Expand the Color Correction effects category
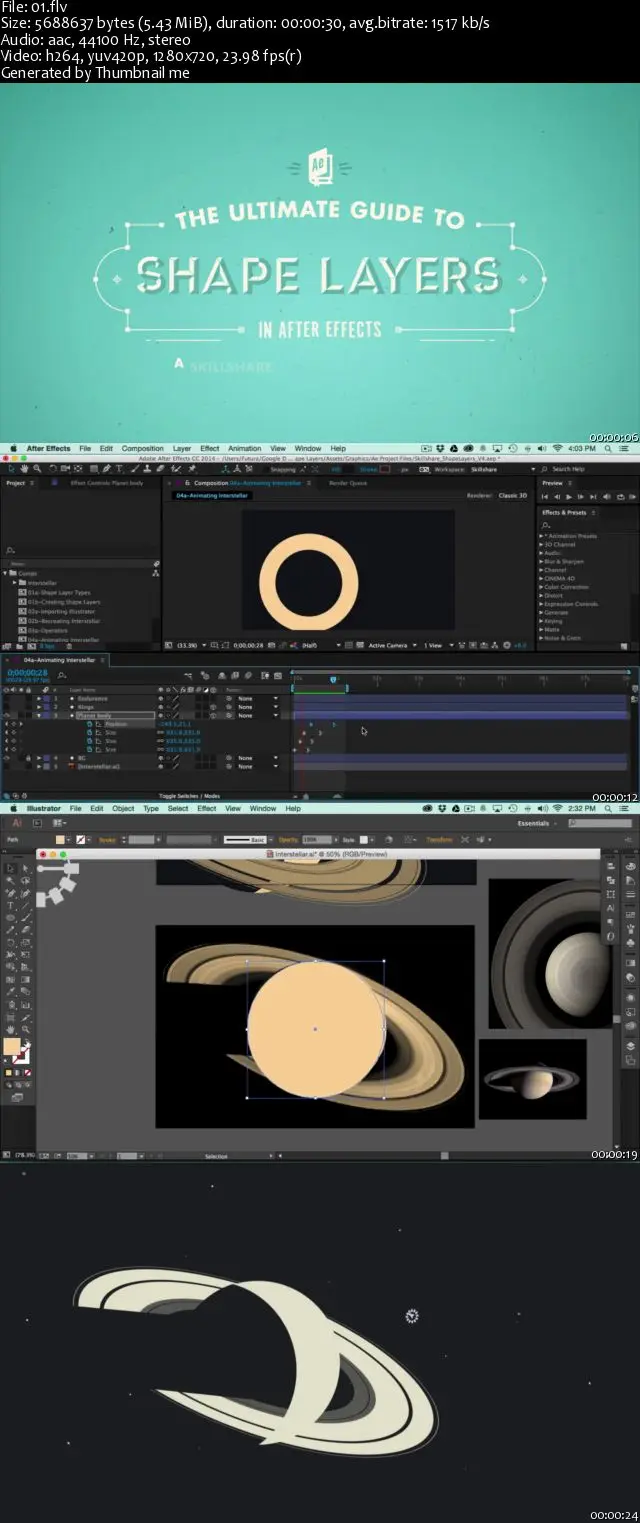Image resolution: width=640 pixels, height=1523 pixels. click(542, 587)
